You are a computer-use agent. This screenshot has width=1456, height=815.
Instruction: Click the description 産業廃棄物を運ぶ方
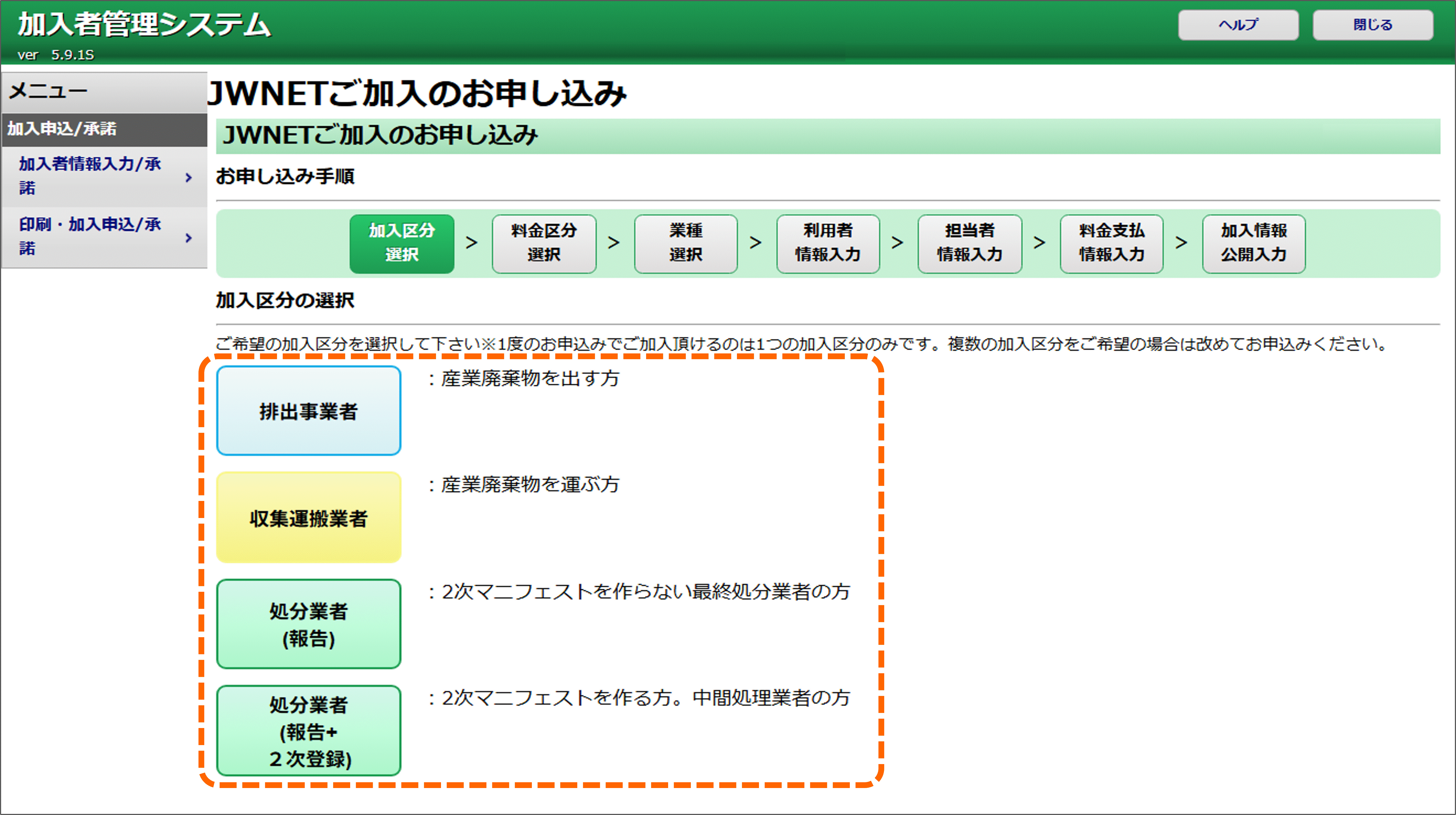[530, 484]
